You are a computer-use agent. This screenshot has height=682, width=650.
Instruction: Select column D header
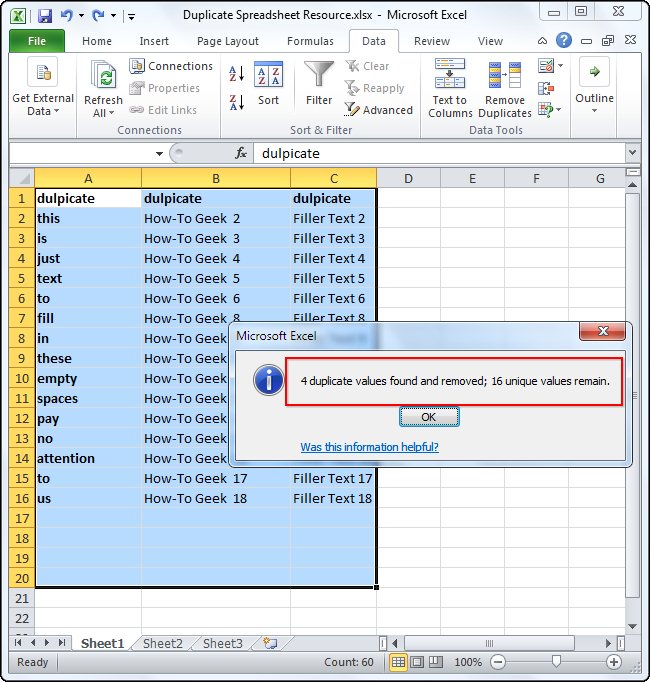tap(409, 178)
